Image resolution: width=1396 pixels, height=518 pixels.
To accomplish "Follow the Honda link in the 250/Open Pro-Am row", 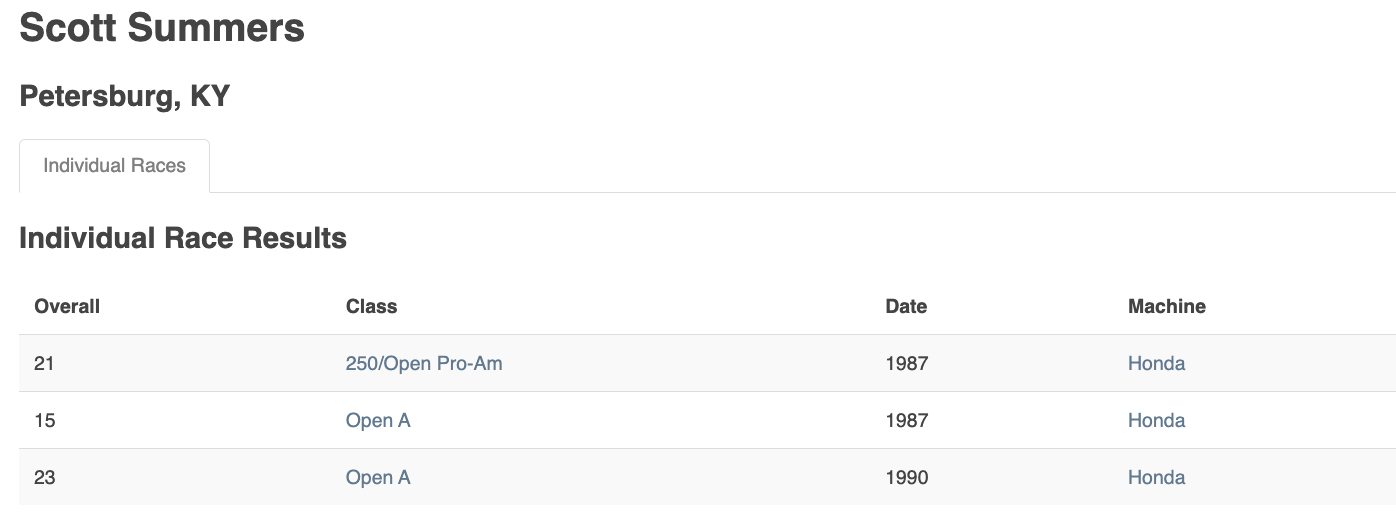I will (x=1156, y=364).
